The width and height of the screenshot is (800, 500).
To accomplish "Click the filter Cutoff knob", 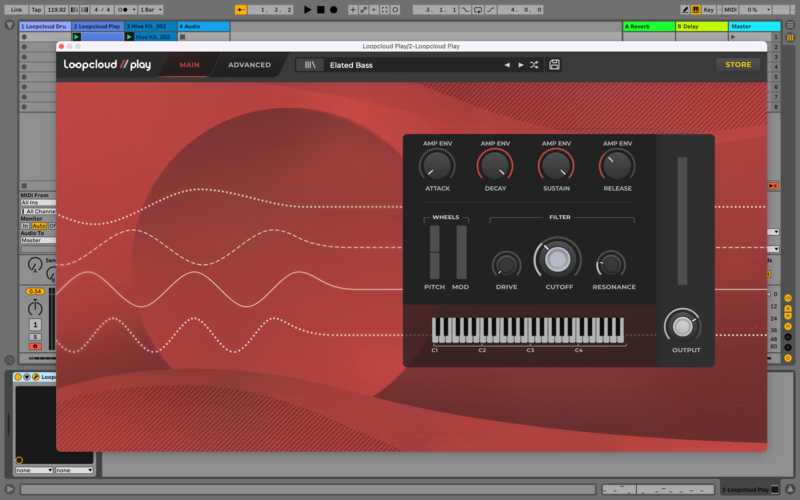I will coord(557,259).
